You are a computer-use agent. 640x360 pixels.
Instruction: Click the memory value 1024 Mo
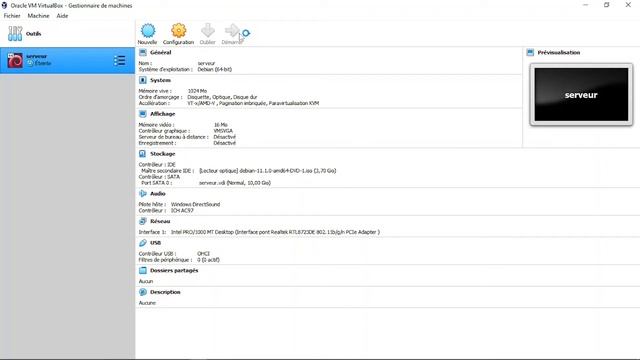pyautogui.click(x=197, y=91)
